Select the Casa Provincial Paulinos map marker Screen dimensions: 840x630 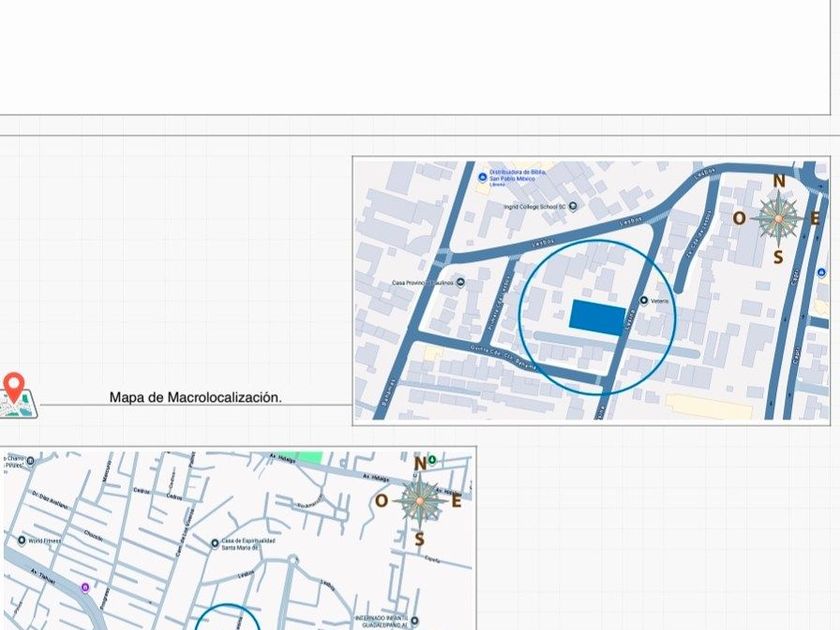pos(460,282)
